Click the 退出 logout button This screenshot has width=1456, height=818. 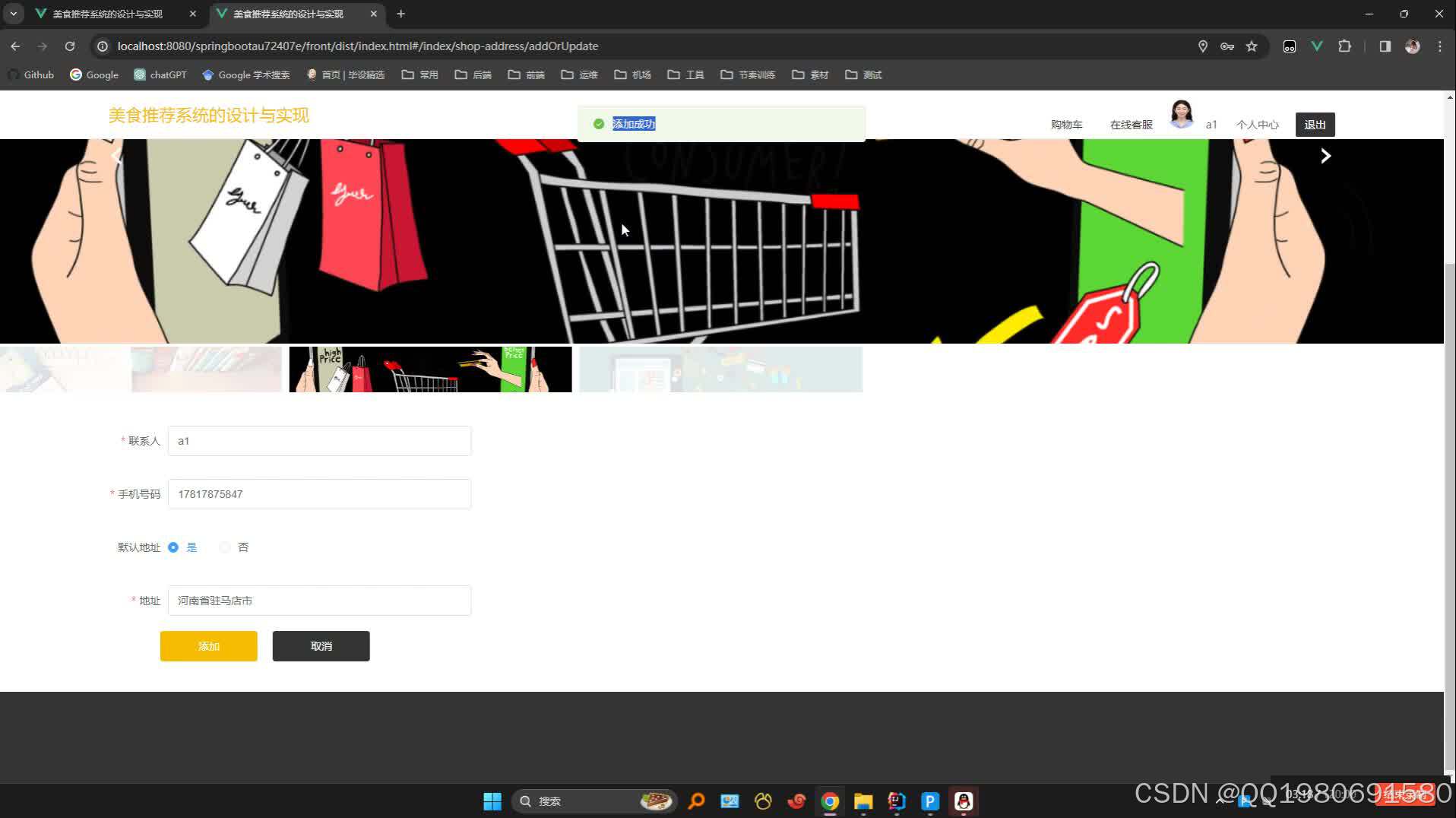[x=1314, y=124]
